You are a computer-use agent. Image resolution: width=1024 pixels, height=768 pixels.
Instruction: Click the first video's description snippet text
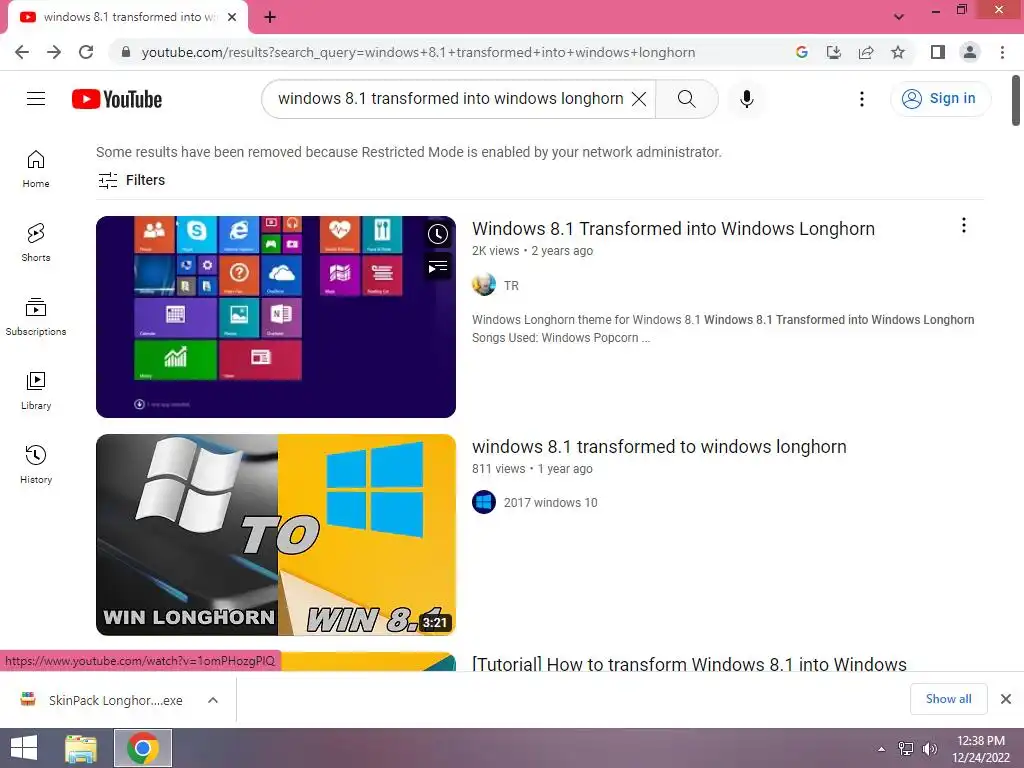(x=723, y=328)
